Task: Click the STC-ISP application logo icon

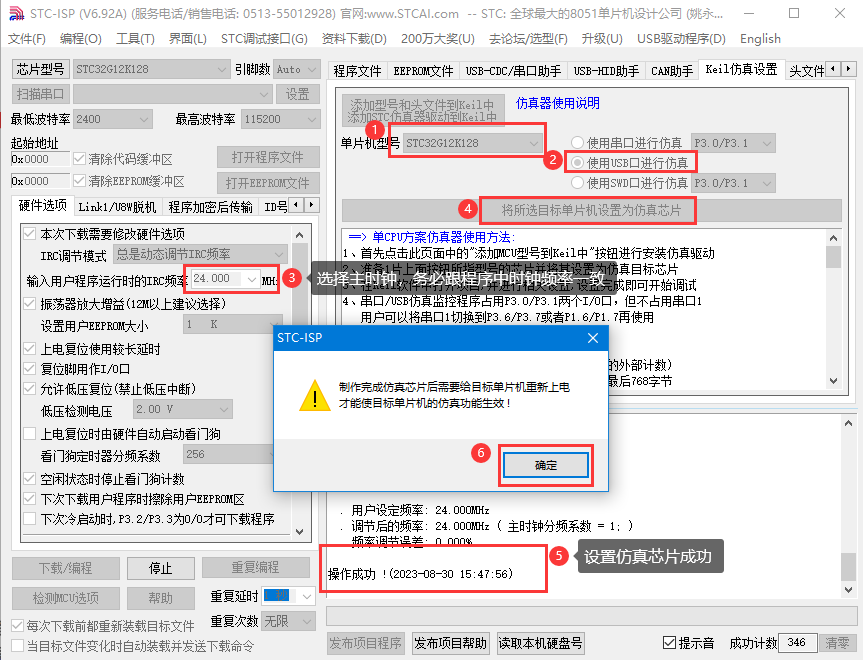Action: (x=17, y=13)
